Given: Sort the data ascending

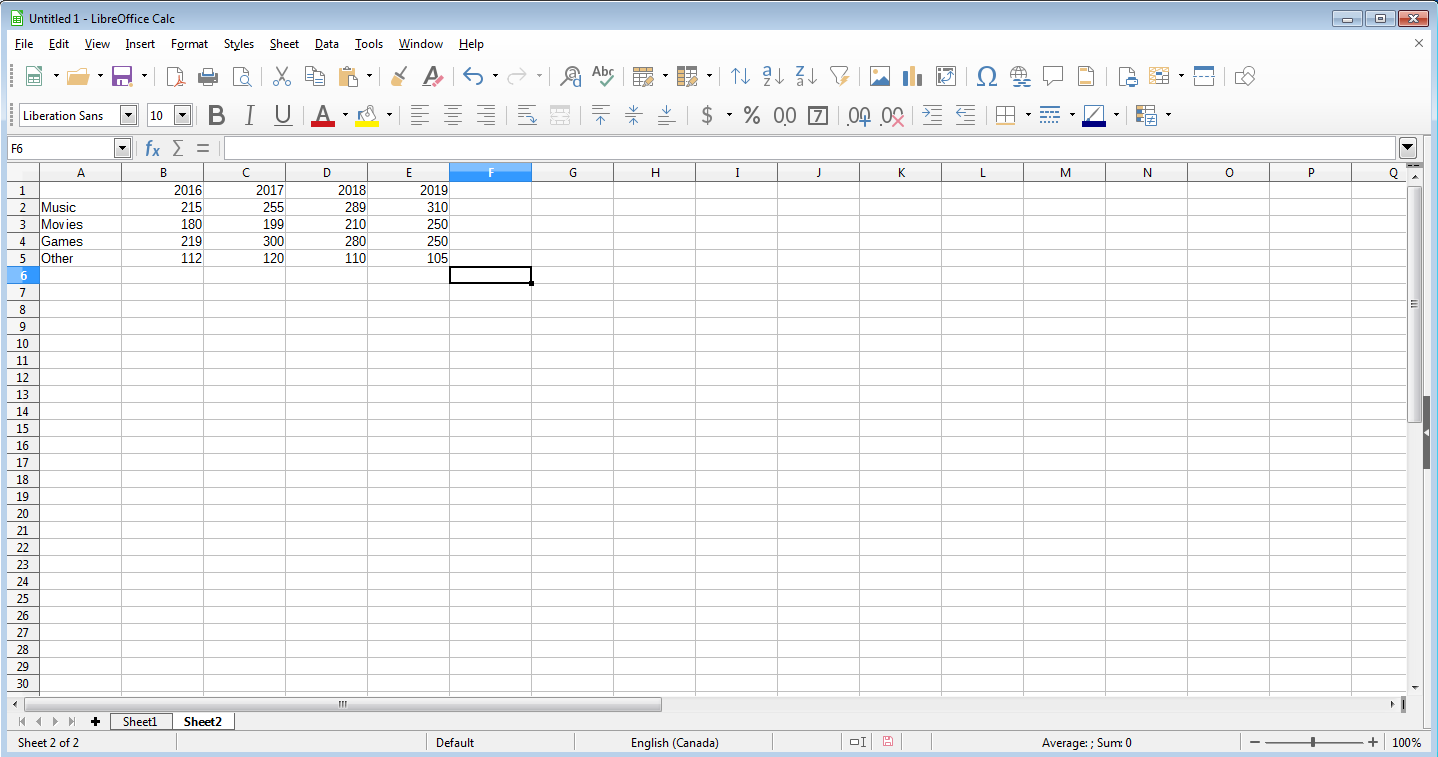Looking at the screenshot, I should [x=769, y=76].
